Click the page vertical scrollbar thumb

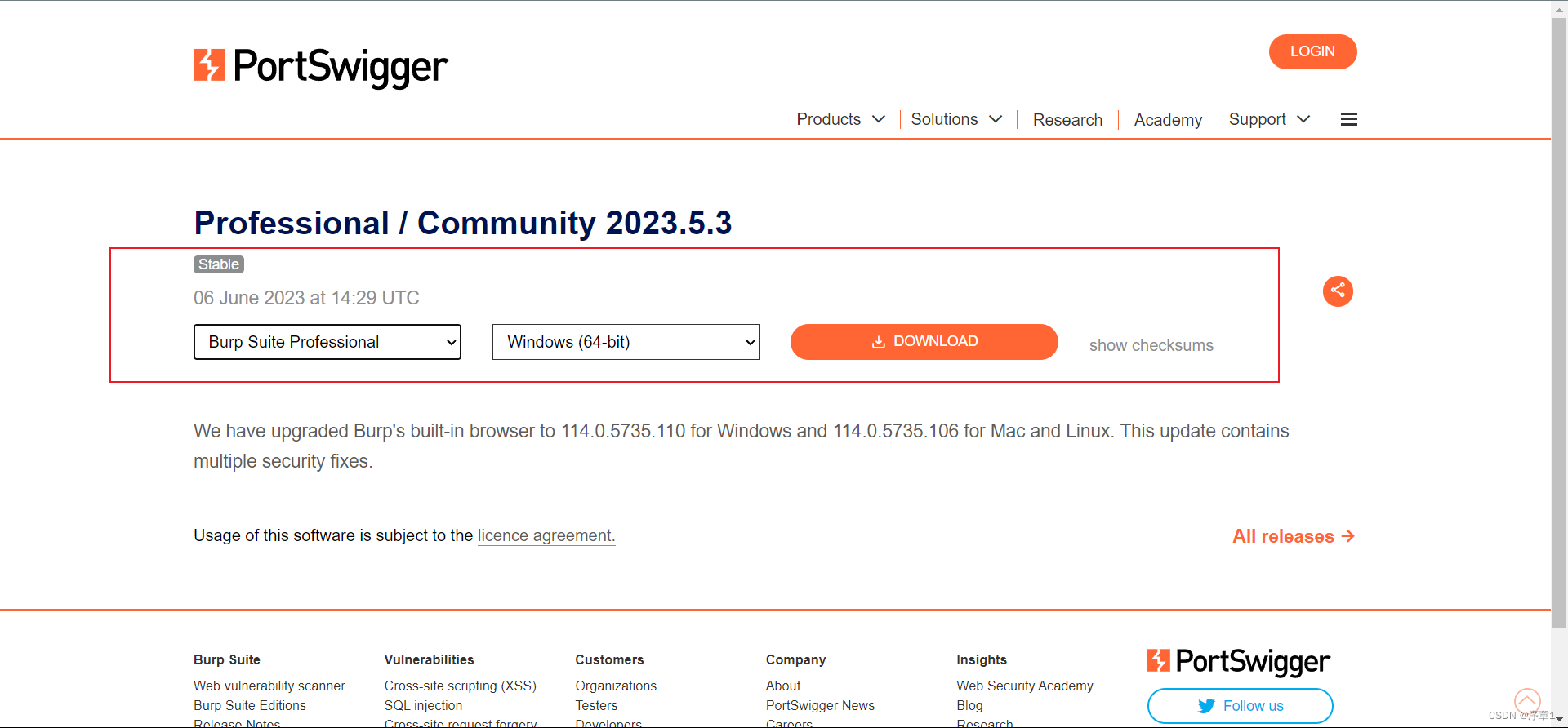tap(1560, 322)
